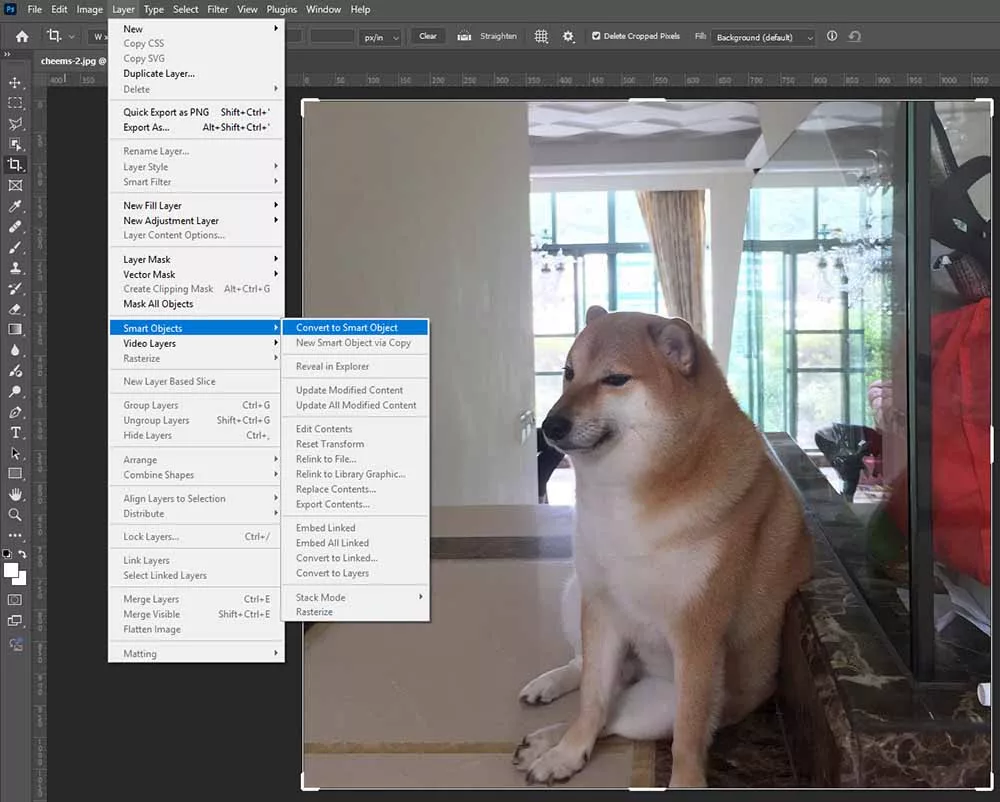Open the Filter menu
The height and width of the screenshot is (802, 1000).
217,9
